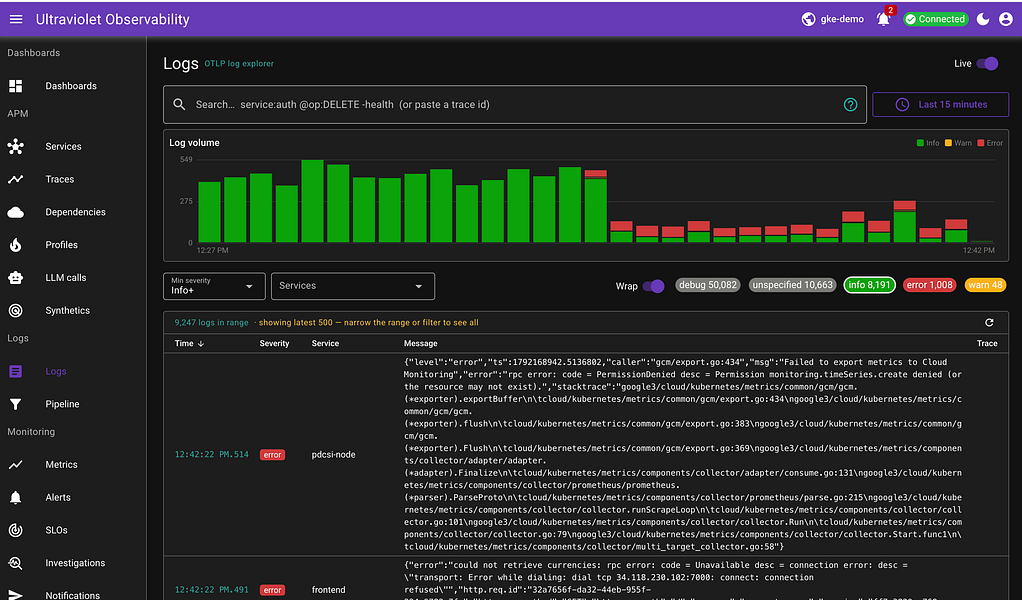Viewport: 1022px width, 600px height.
Task: Click the Connected status badge
Action: coord(936,20)
